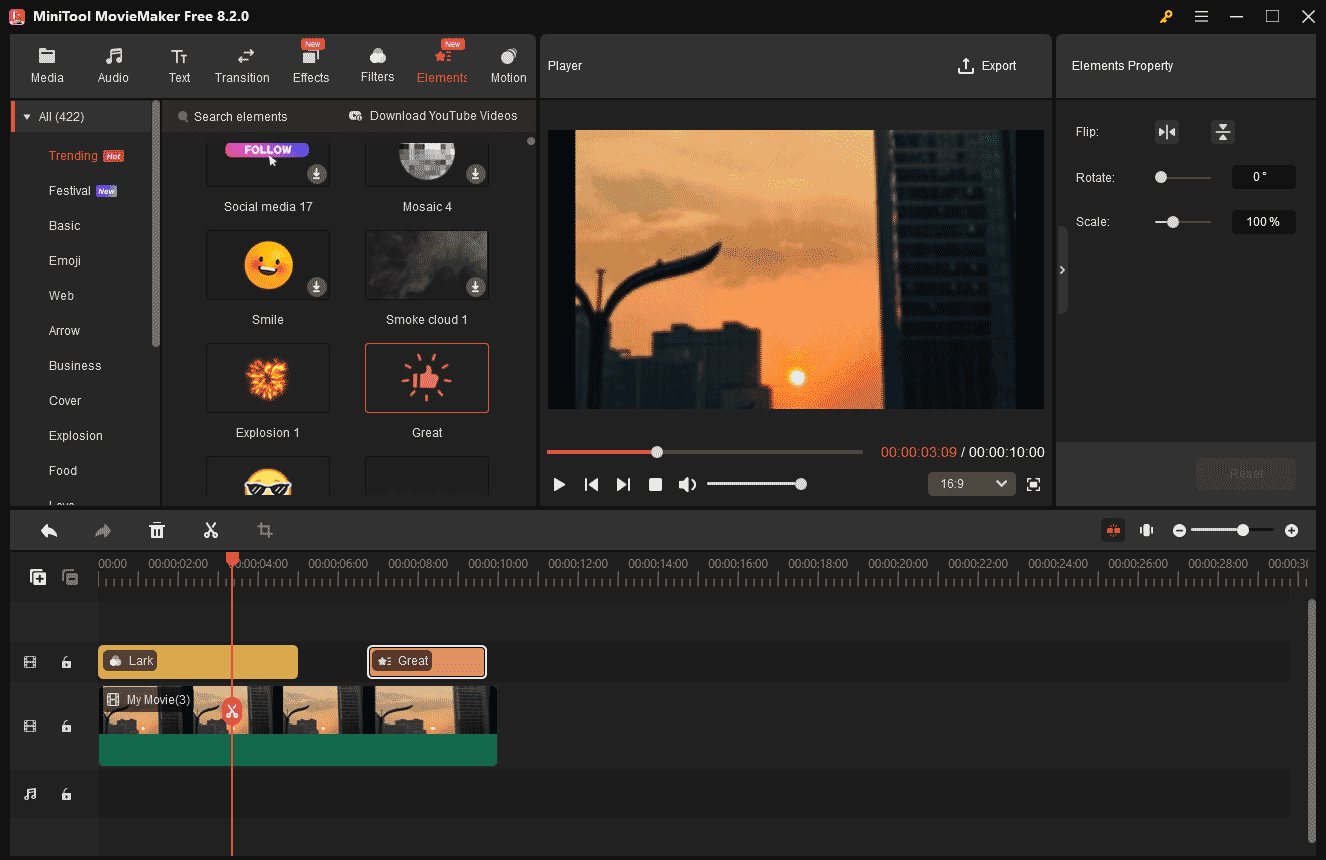Open the Audio tab
1326x860 pixels.
pyautogui.click(x=113, y=65)
